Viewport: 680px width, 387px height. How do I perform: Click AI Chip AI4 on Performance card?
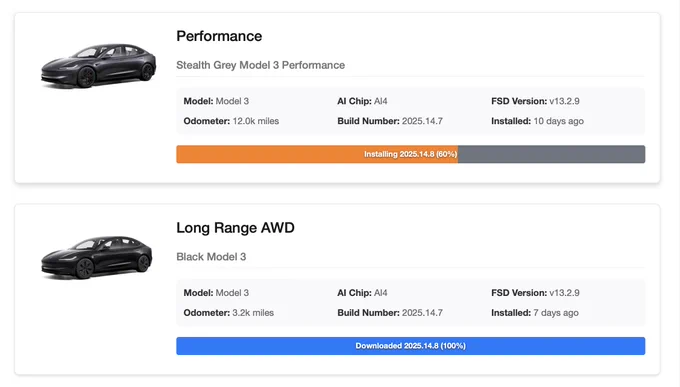coord(362,101)
